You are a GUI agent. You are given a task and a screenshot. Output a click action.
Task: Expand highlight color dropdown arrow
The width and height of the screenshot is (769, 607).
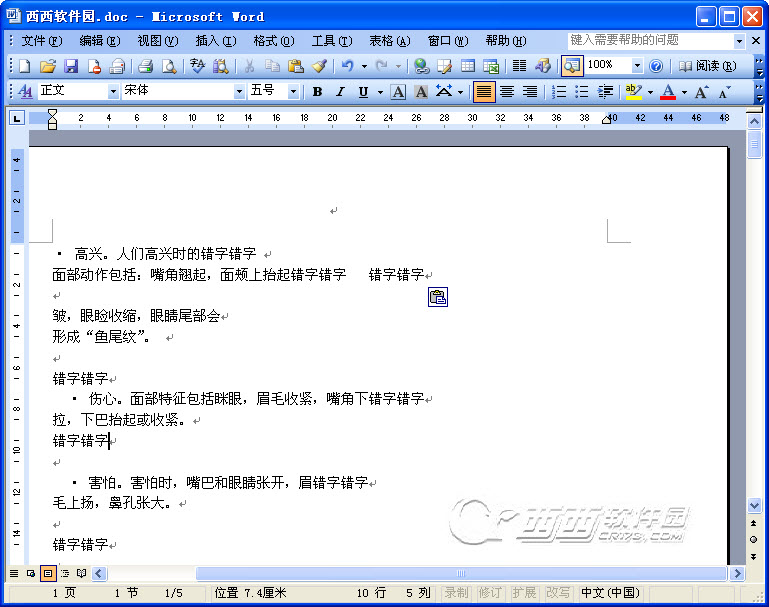click(x=651, y=92)
